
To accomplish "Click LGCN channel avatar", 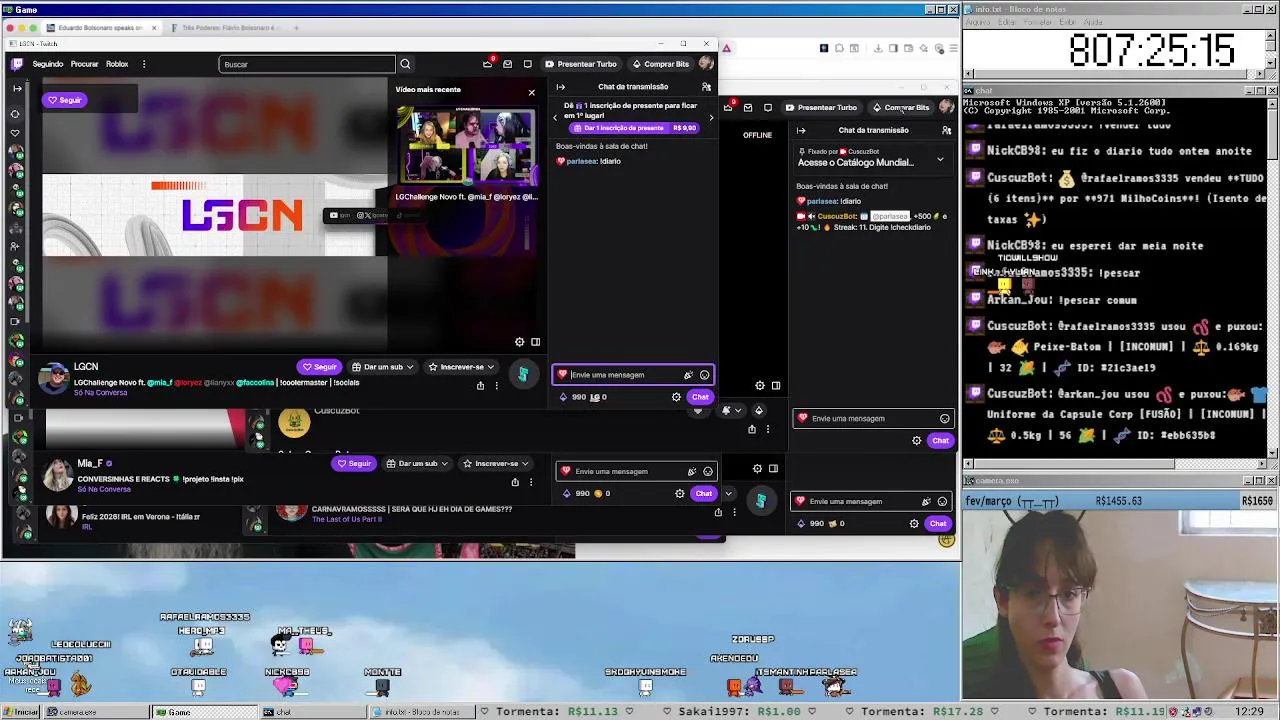I will click(x=53, y=377).
